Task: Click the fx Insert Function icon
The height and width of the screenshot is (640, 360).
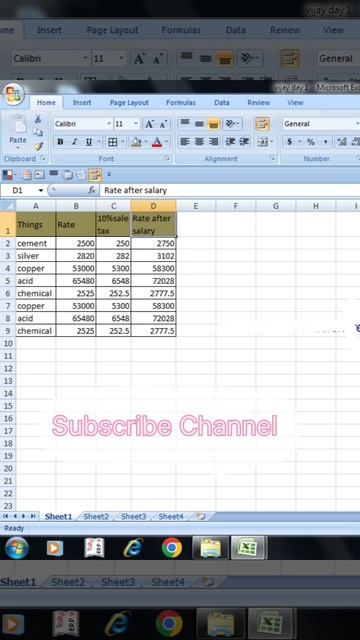Action: pyautogui.click(x=92, y=190)
